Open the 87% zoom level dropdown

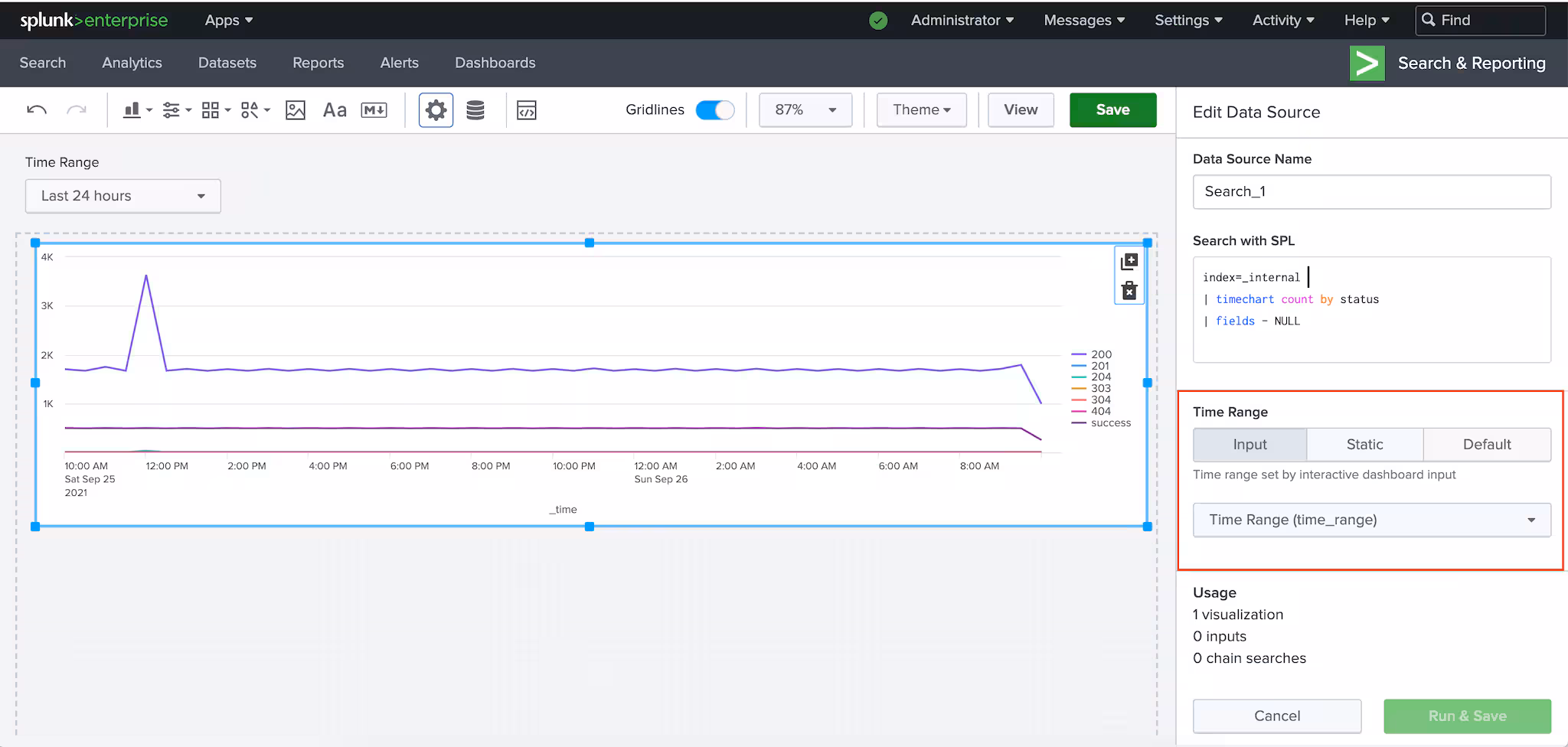805,110
